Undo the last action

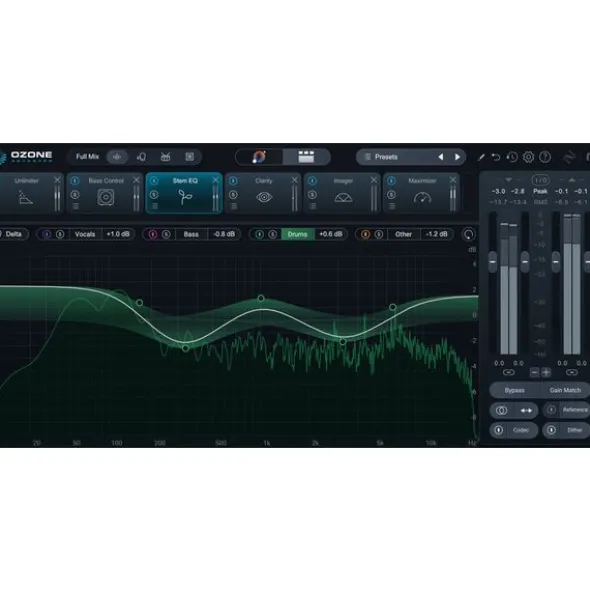click(x=496, y=157)
